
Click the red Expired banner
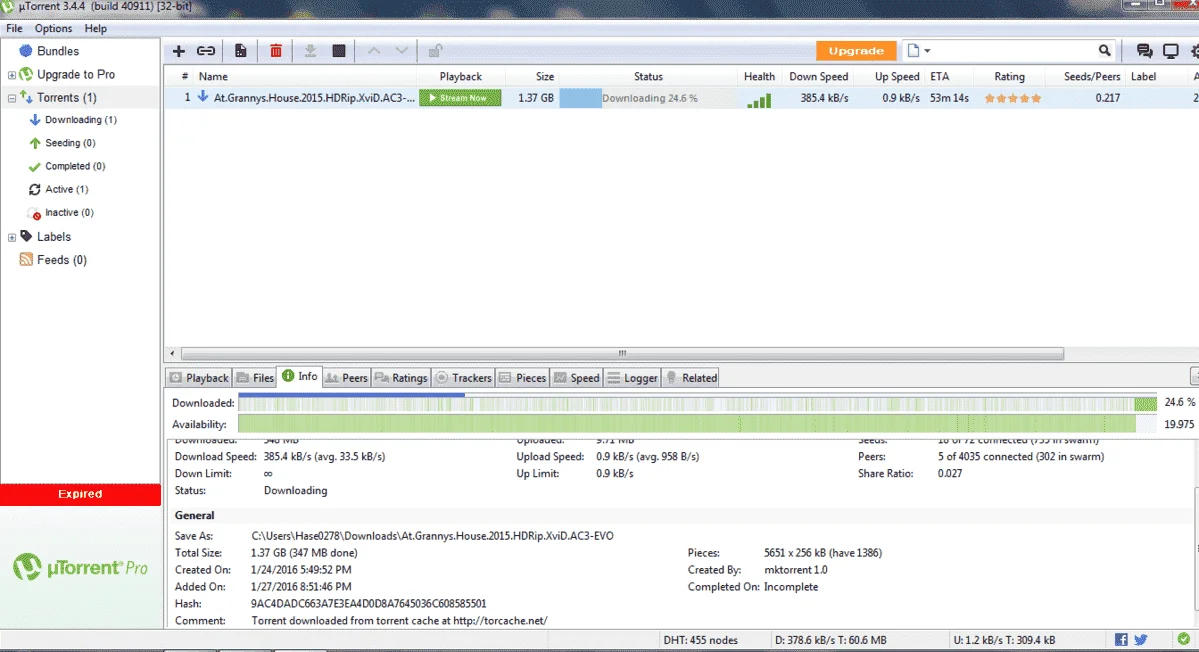(x=80, y=494)
